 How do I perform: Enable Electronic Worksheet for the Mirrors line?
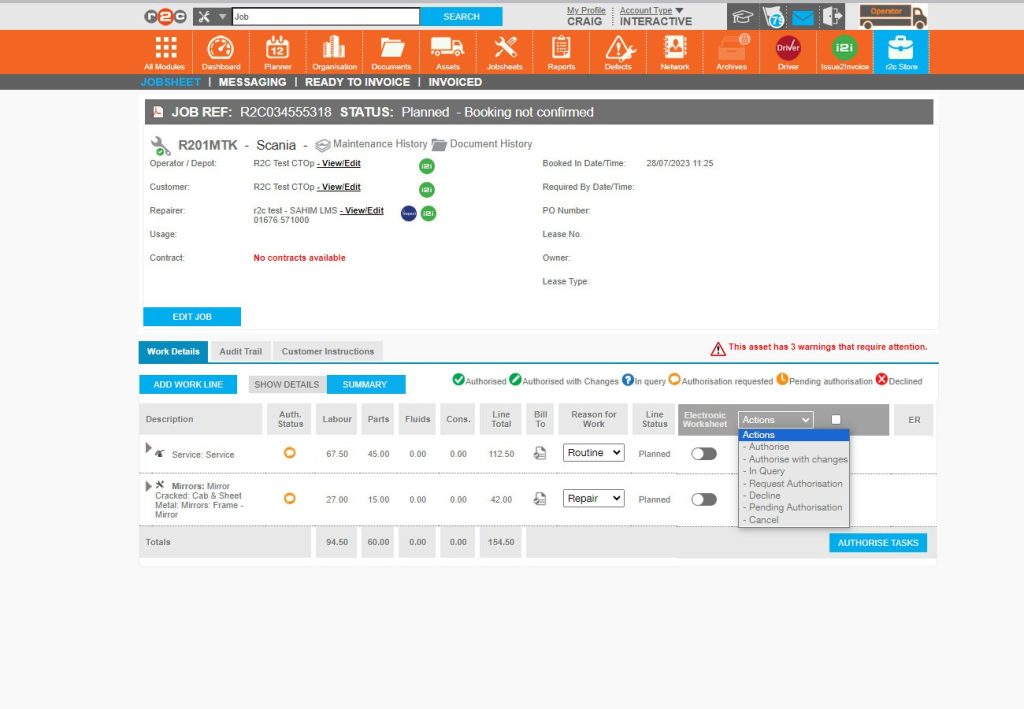pyautogui.click(x=704, y=499)
